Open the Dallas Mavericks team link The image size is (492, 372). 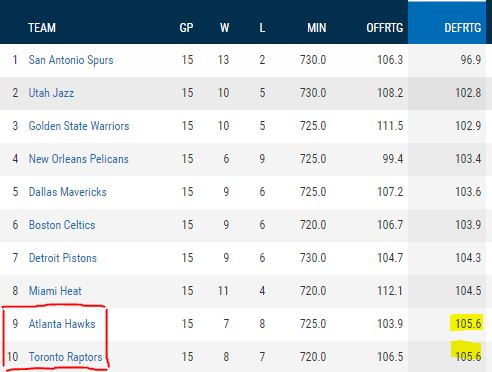pos(68,192)
